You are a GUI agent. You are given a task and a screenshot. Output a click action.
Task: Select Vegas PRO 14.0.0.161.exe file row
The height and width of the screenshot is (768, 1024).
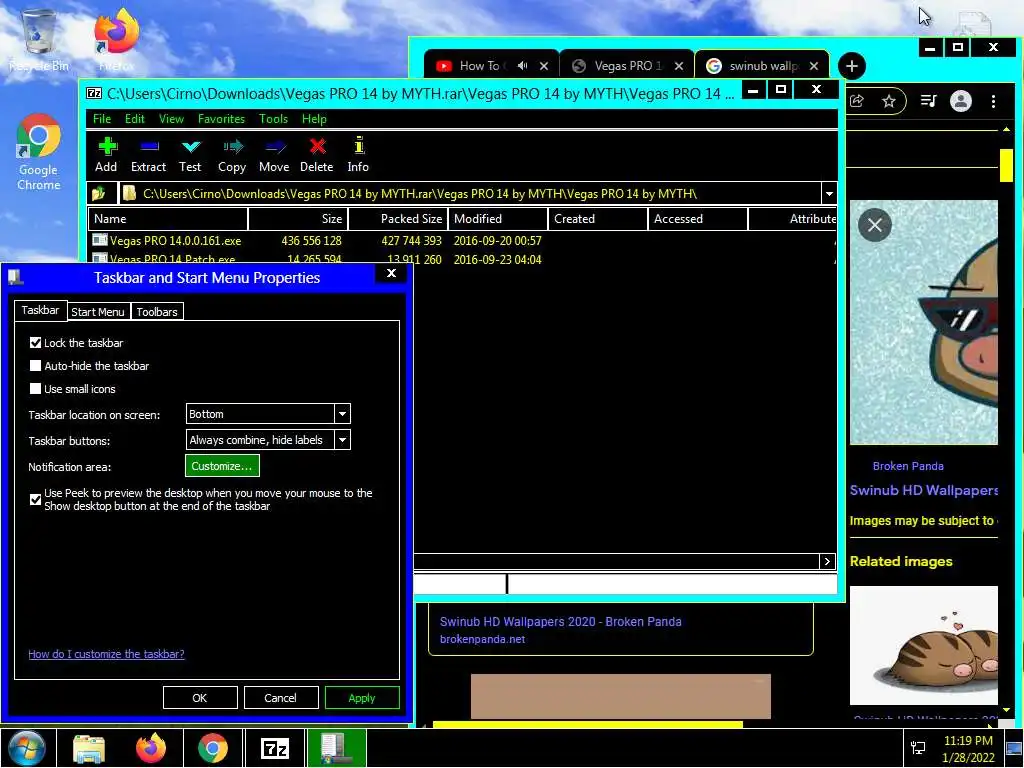click(461, 240)
